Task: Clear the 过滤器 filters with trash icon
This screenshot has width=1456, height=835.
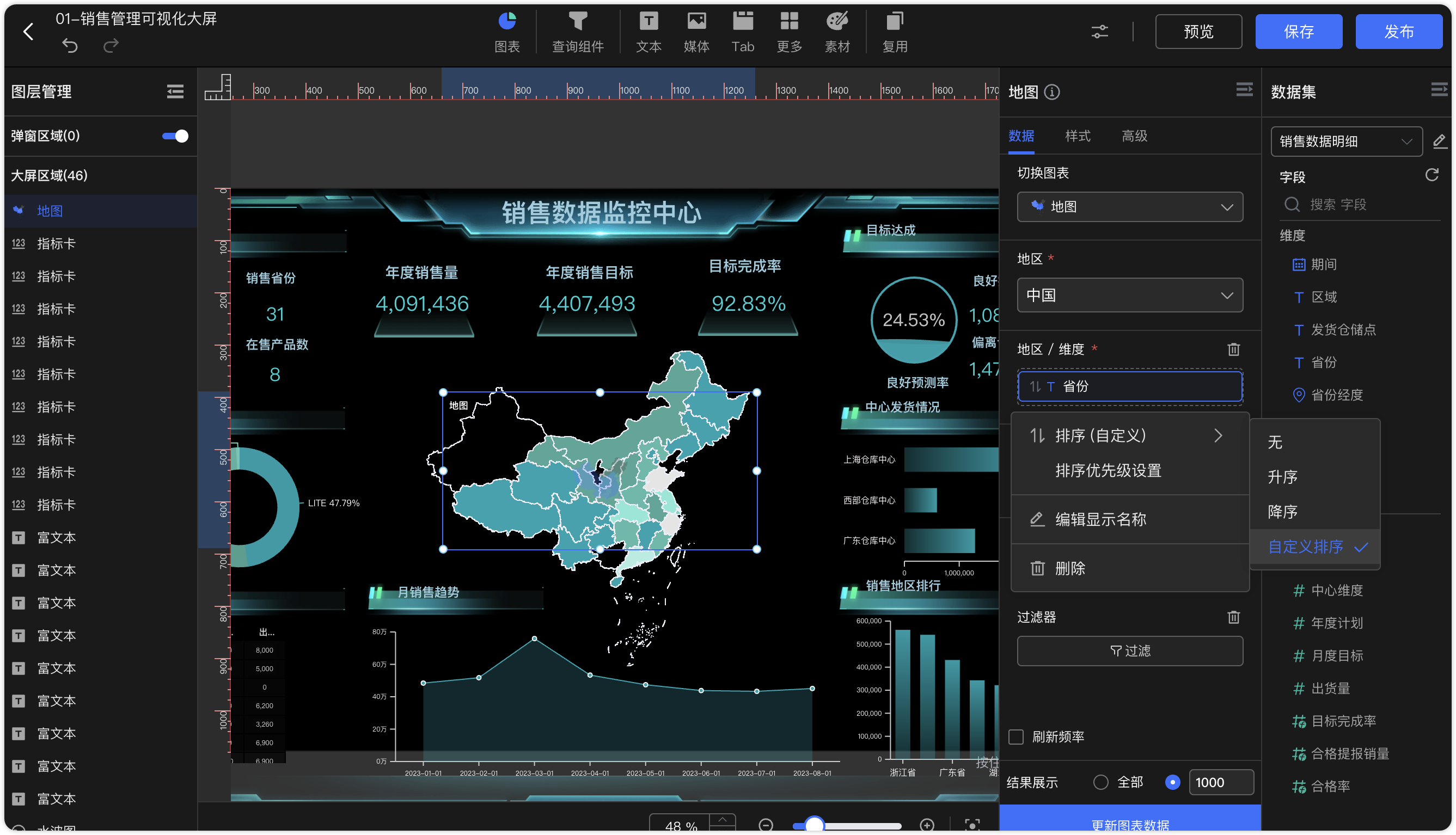Action: (x=1233, y=617)
